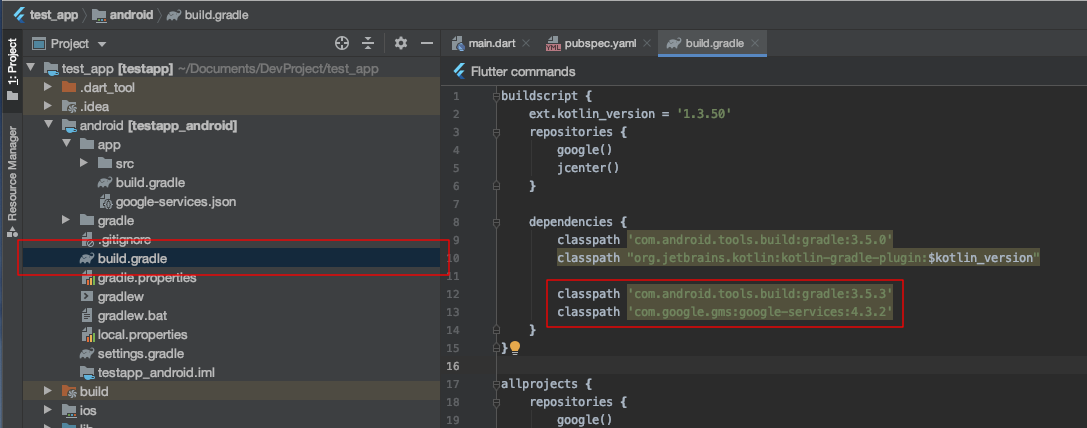
Task: Open Project panel settings gear
Action: pos(401,43)
